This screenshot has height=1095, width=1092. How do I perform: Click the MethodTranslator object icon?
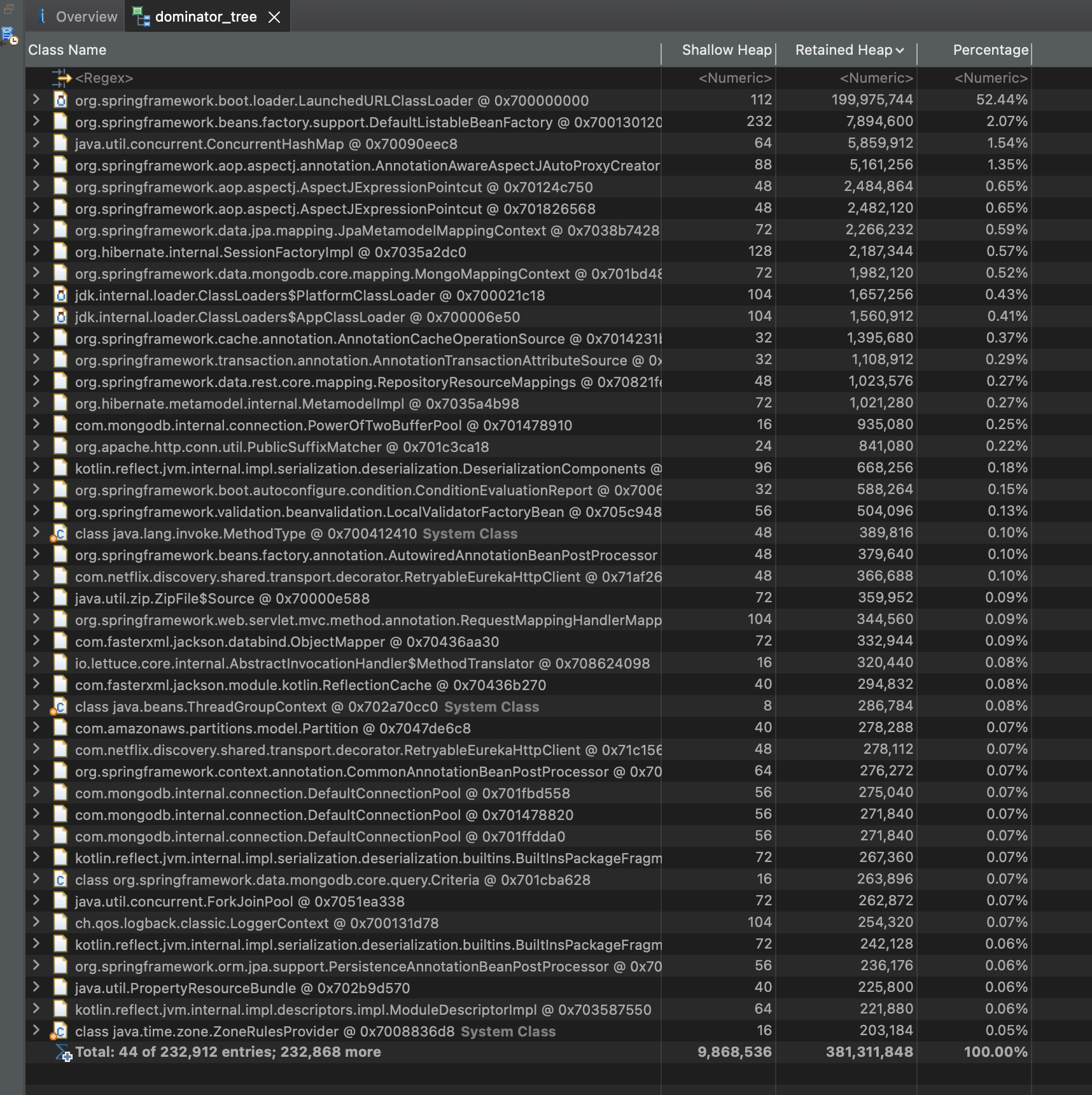(x=60, y=663)
